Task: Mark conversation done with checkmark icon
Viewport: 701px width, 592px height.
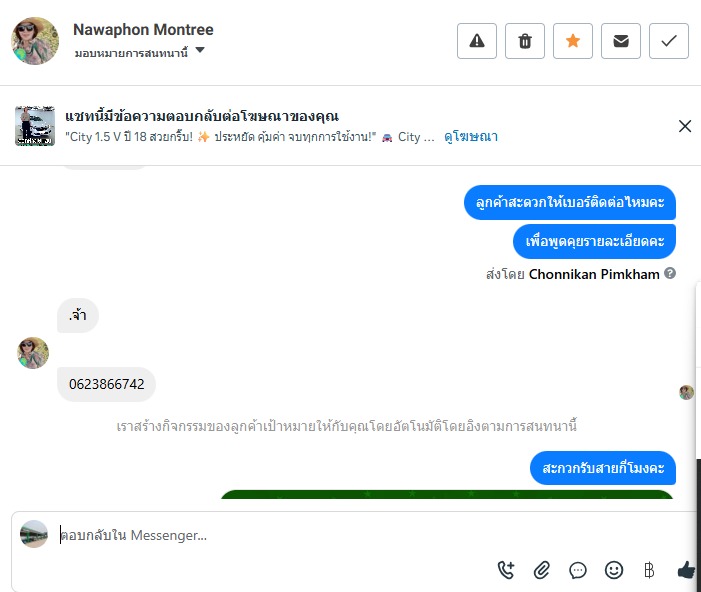Action: (669, 41)
